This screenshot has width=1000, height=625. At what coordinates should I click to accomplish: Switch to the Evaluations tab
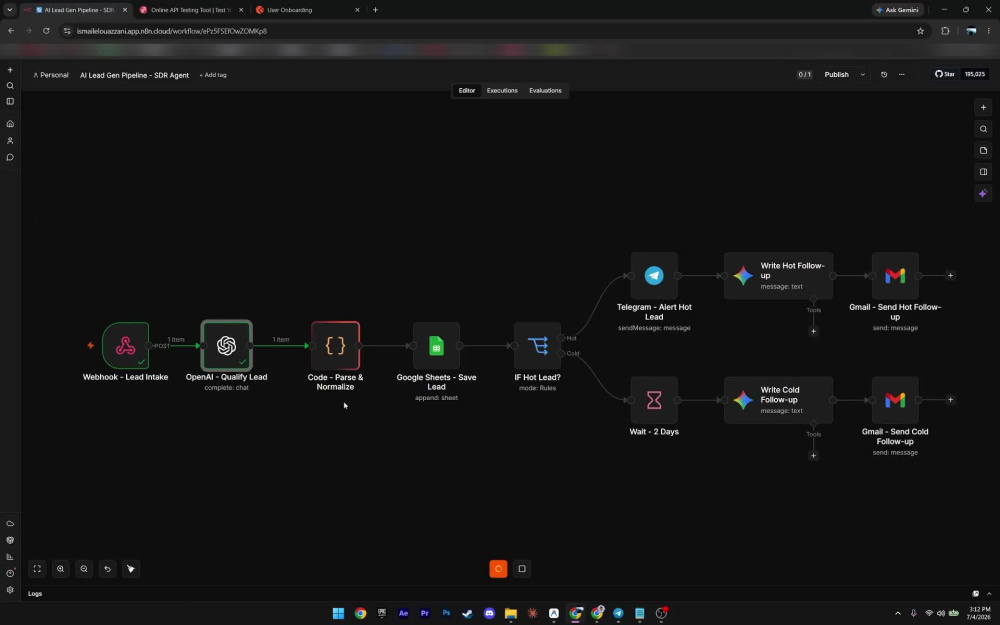click(545, 91)
